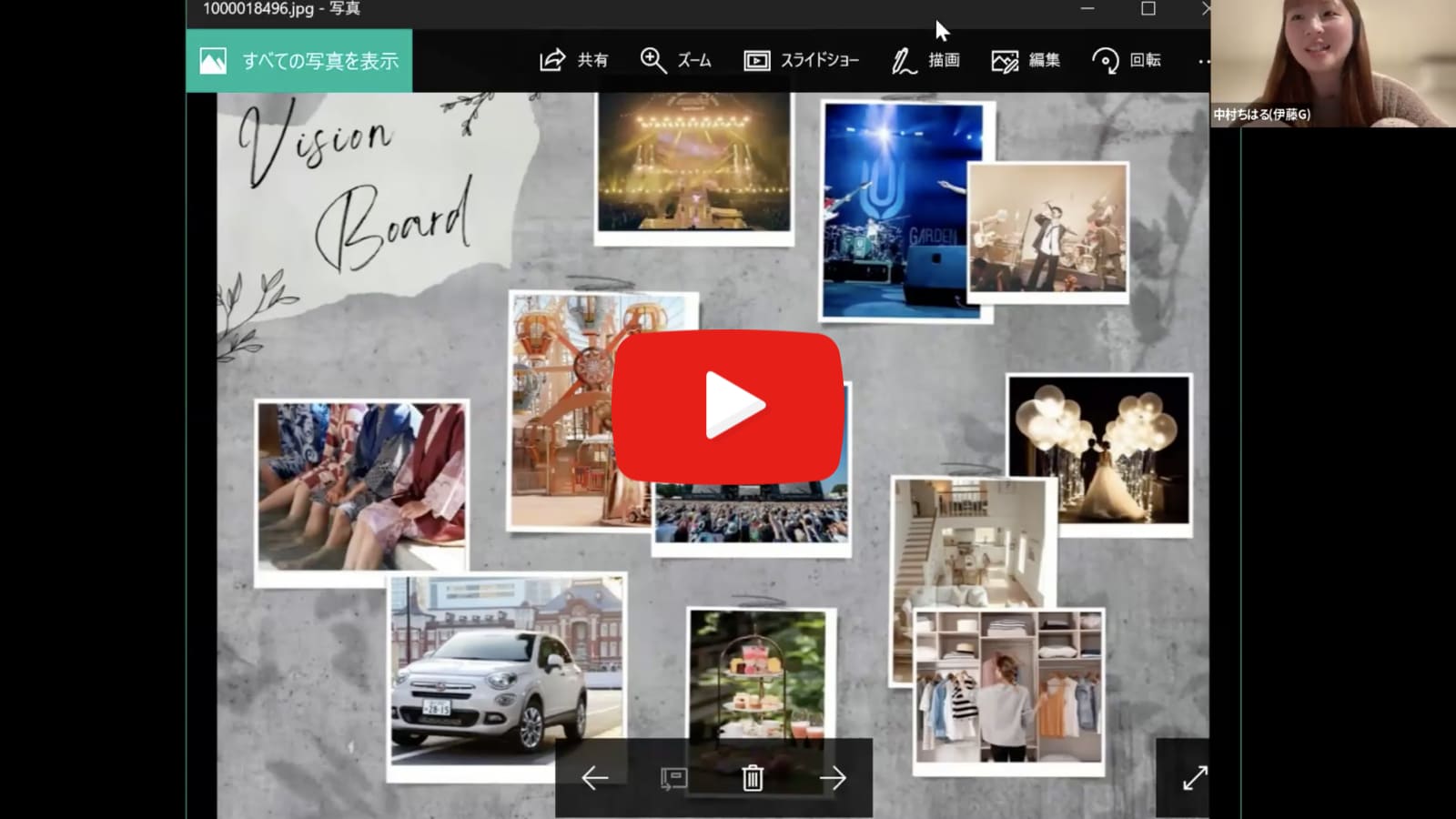
Task: Click the closet wardrobe photo
Action: 1008,687
